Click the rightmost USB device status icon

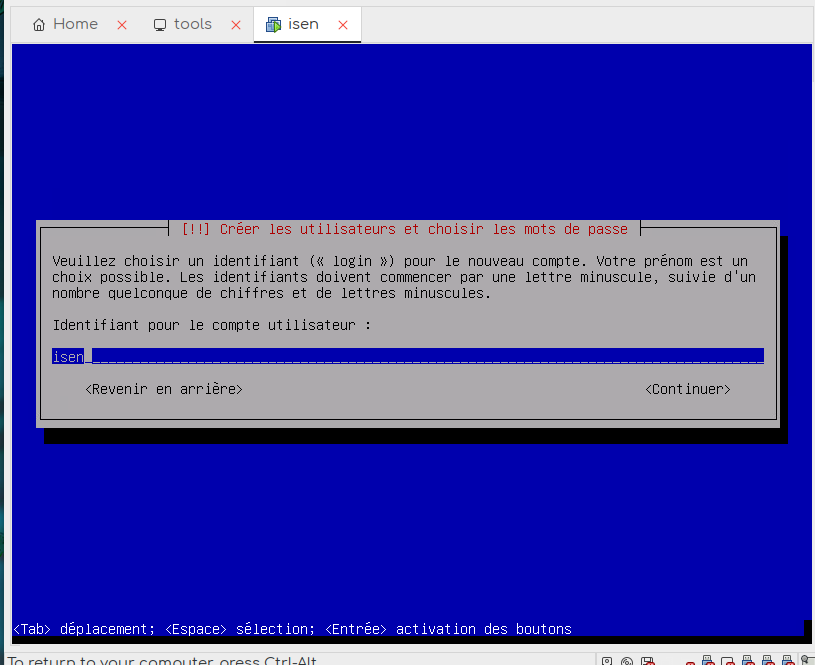pos(788,661)
